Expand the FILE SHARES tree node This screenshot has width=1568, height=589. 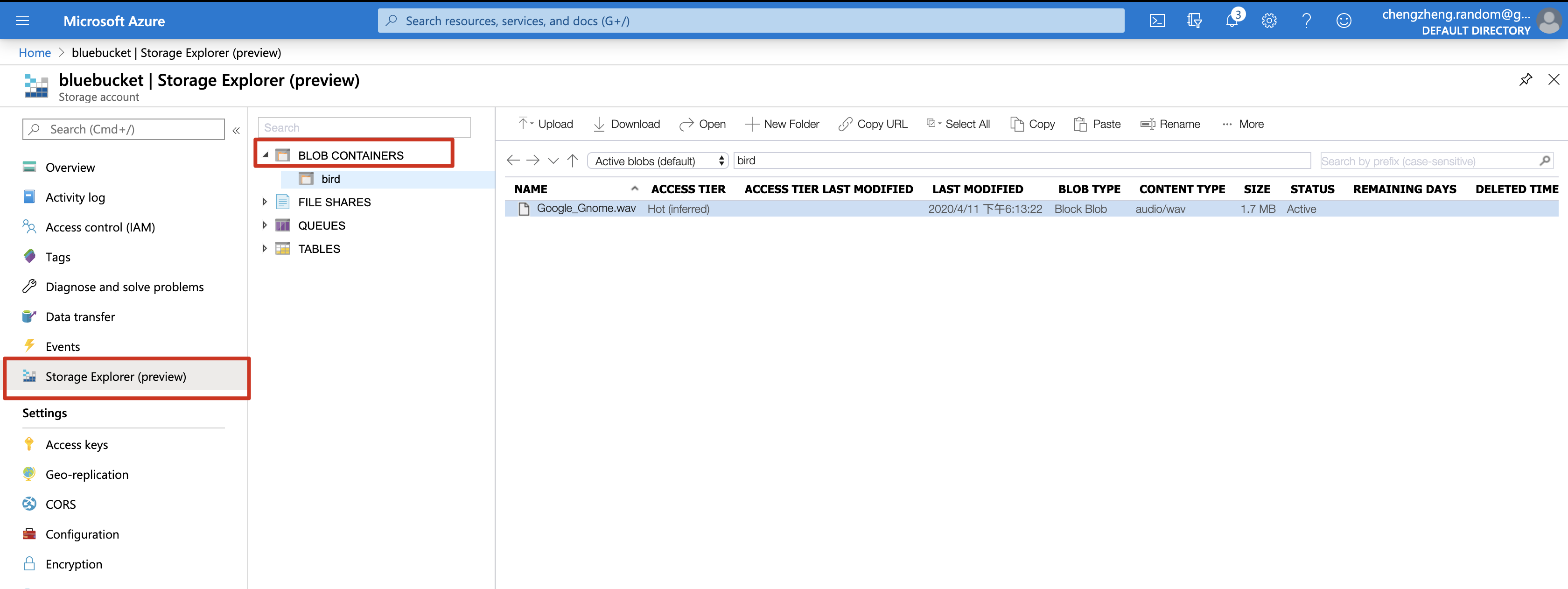click(x=265, y=202)
